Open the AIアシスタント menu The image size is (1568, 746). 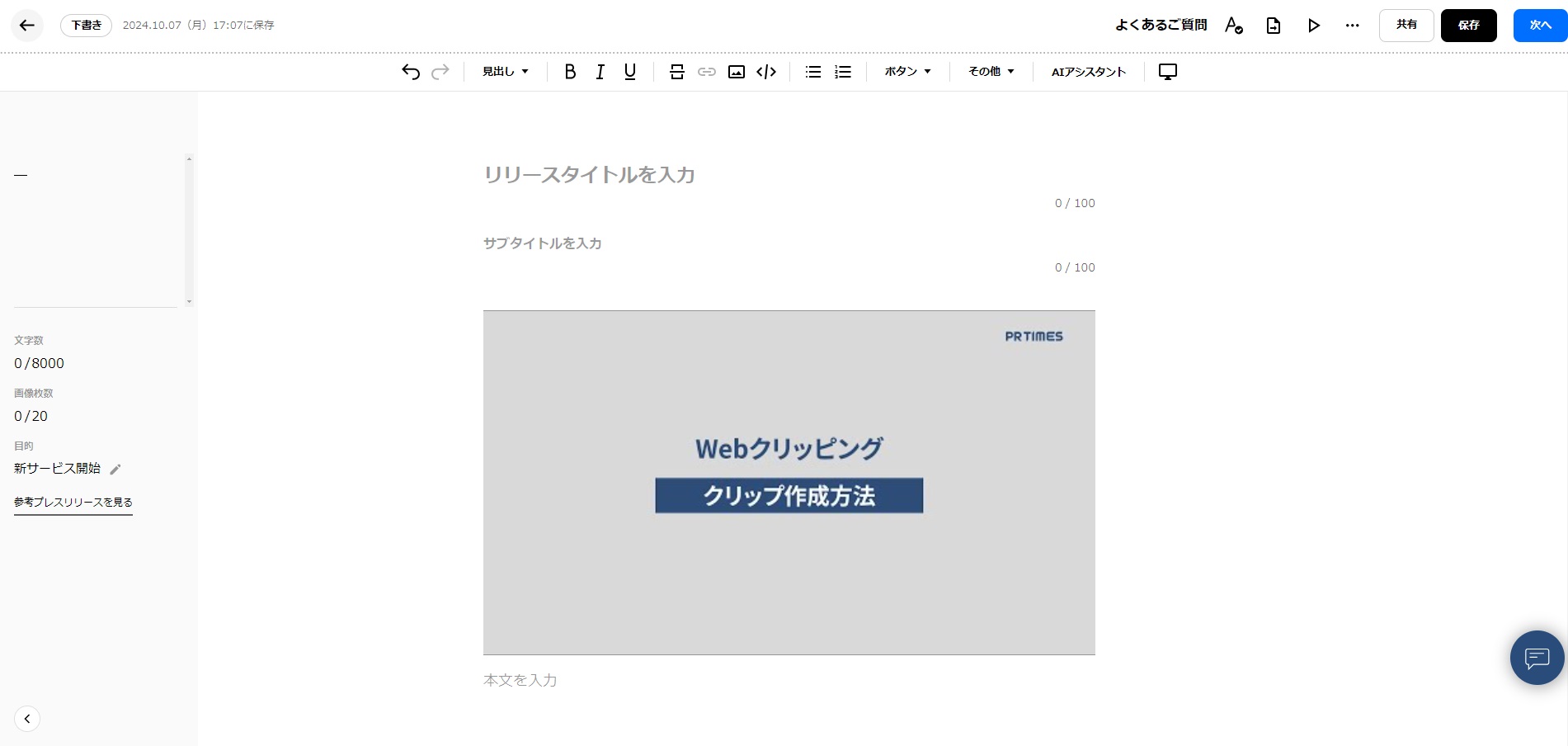(1089, 72)
